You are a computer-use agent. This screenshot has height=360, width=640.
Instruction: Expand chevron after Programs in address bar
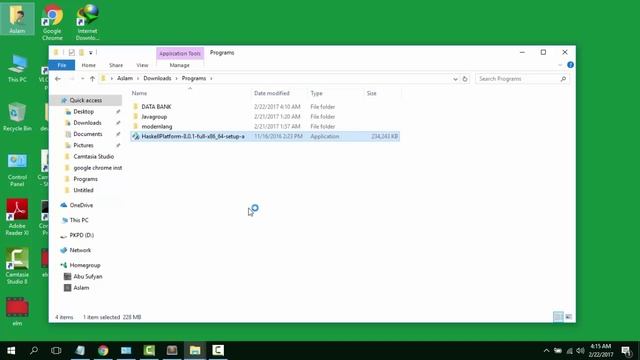pos(211,78)
